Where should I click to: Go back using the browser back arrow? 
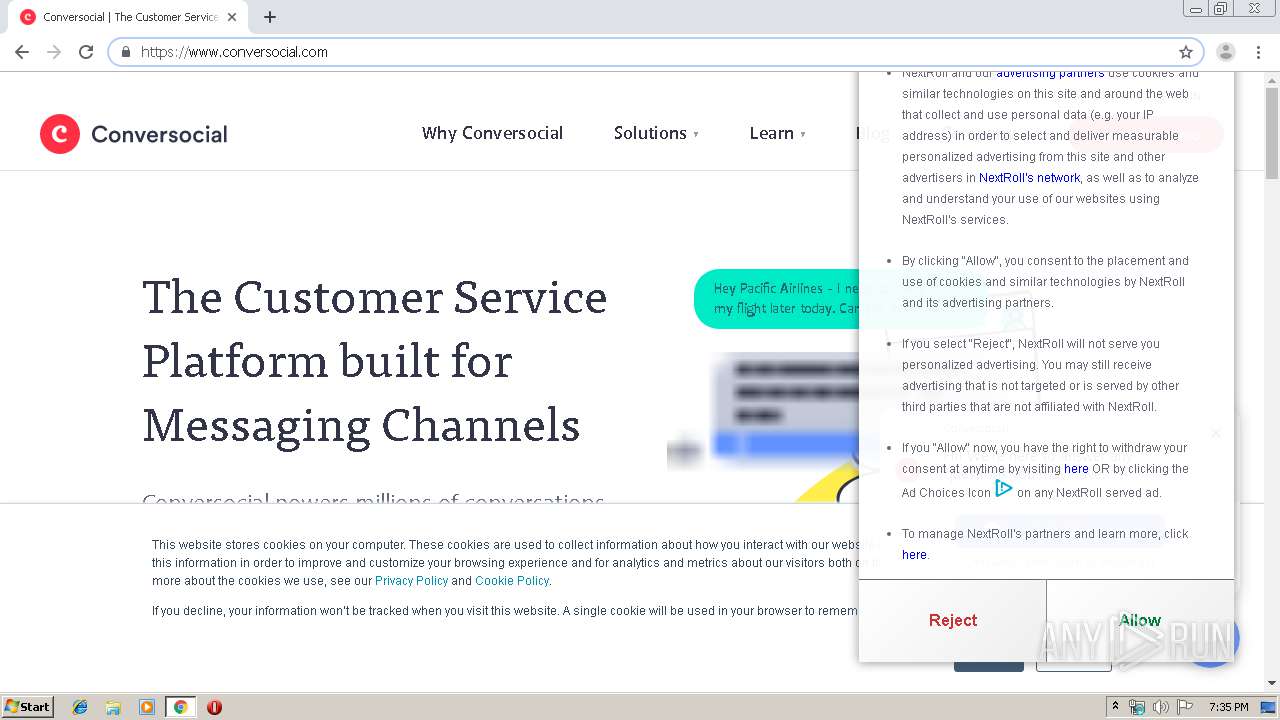[22, 52]
